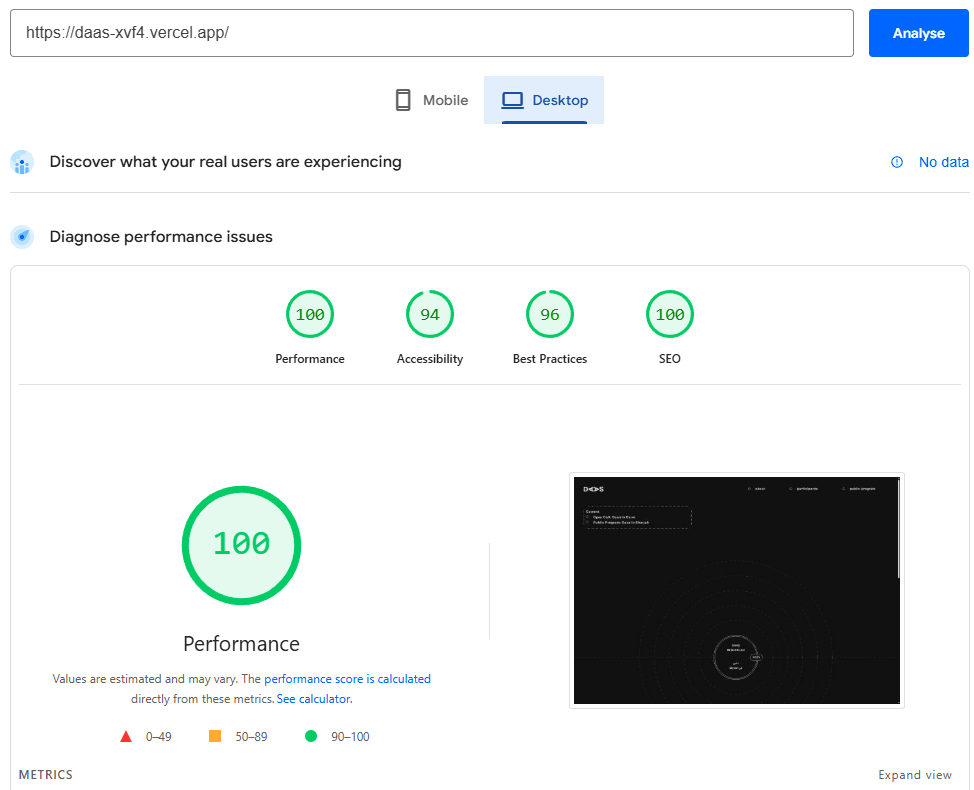Click the info icon next to No data
This screenshot has width=974, height=790.
(x=897, y=161)
